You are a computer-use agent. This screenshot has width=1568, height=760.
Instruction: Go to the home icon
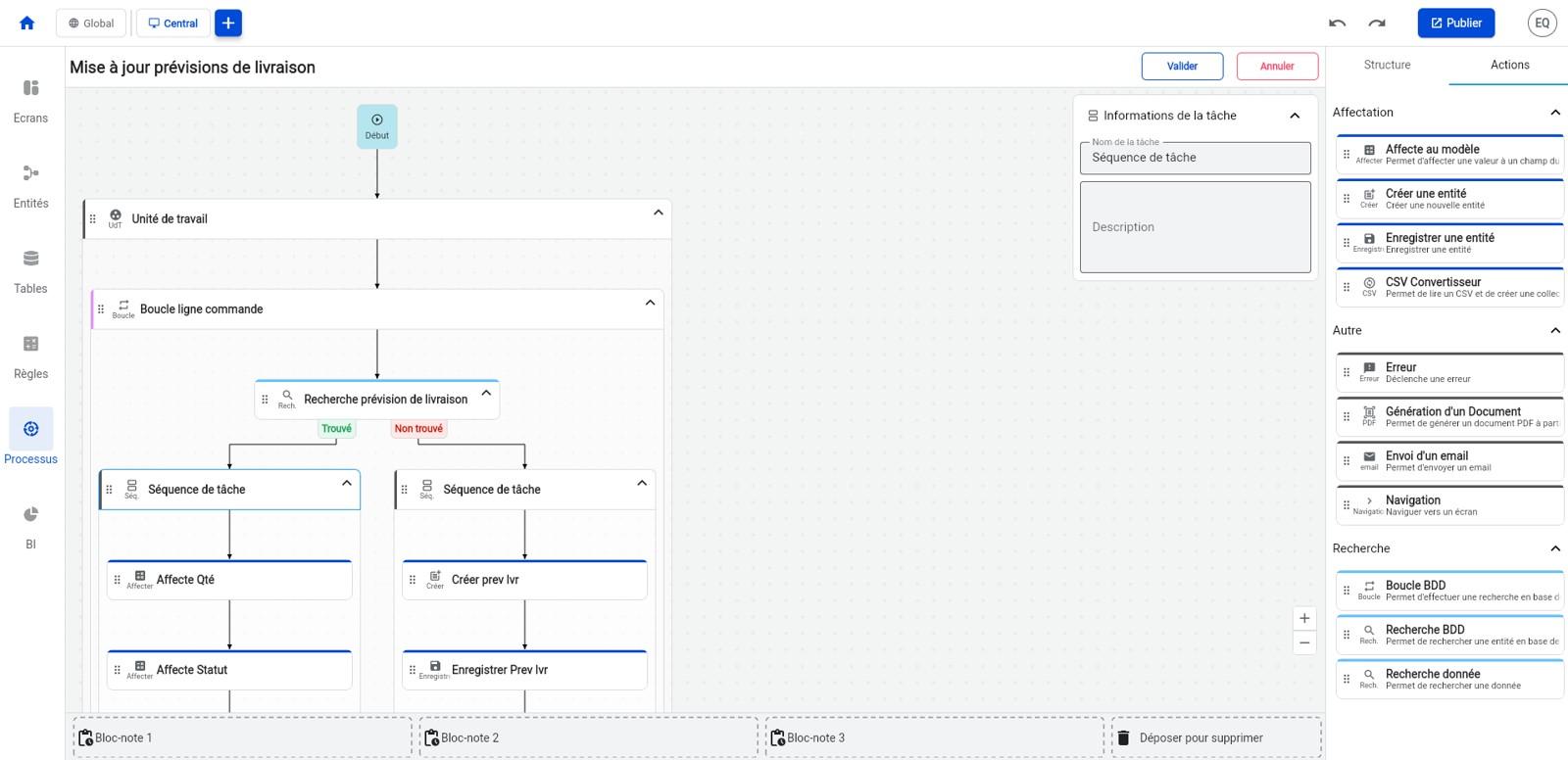(x=27, y=23)
